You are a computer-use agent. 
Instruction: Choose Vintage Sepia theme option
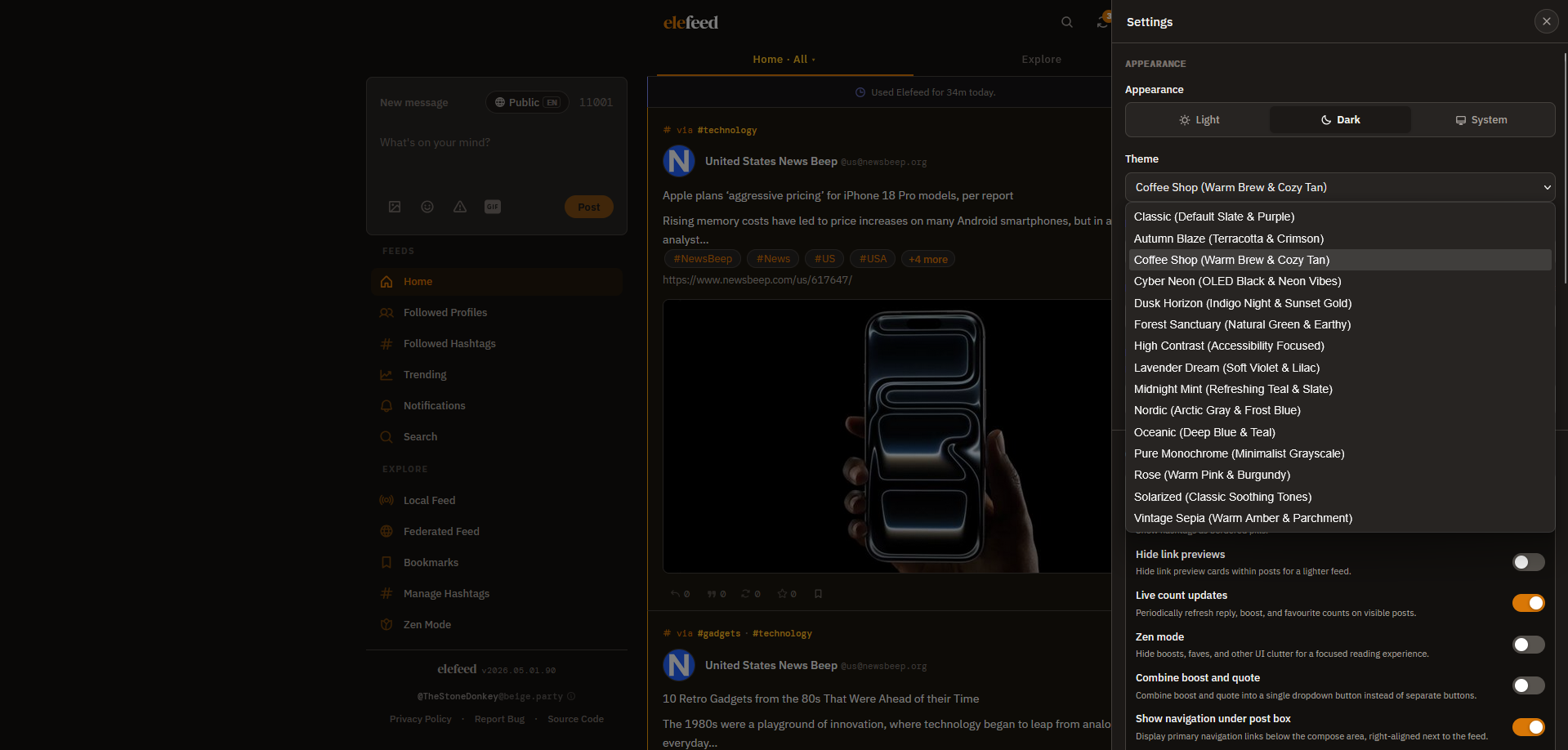pyautogui.click(x=1340, y=518)
